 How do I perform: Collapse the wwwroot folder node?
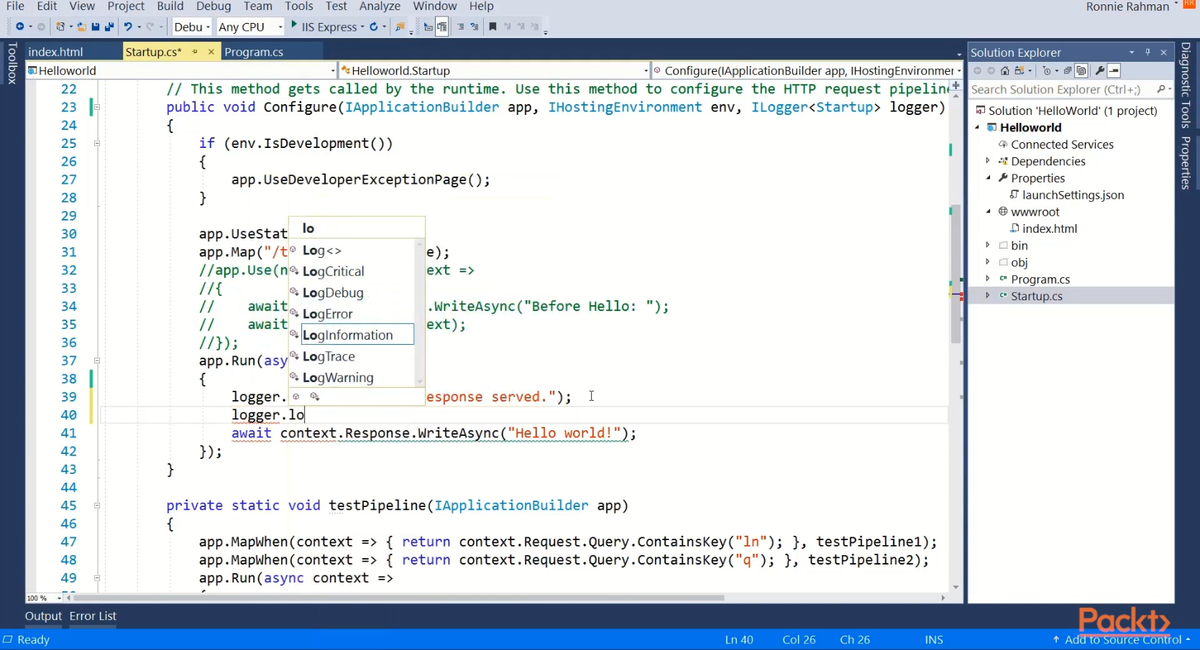(x=988, y=211)
